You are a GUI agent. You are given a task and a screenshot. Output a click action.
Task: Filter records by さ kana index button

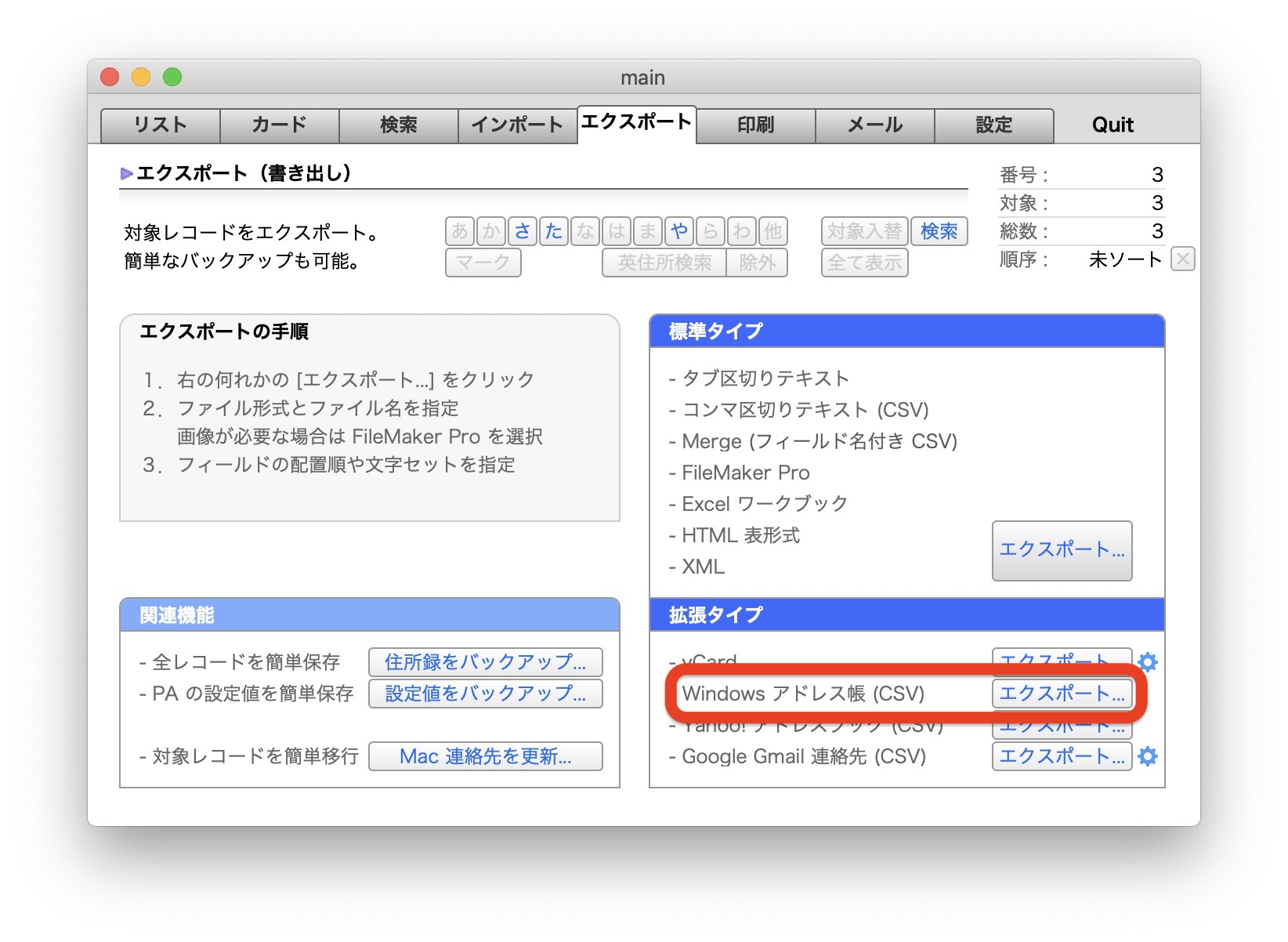pyautogui.click(x=523, y=231)
